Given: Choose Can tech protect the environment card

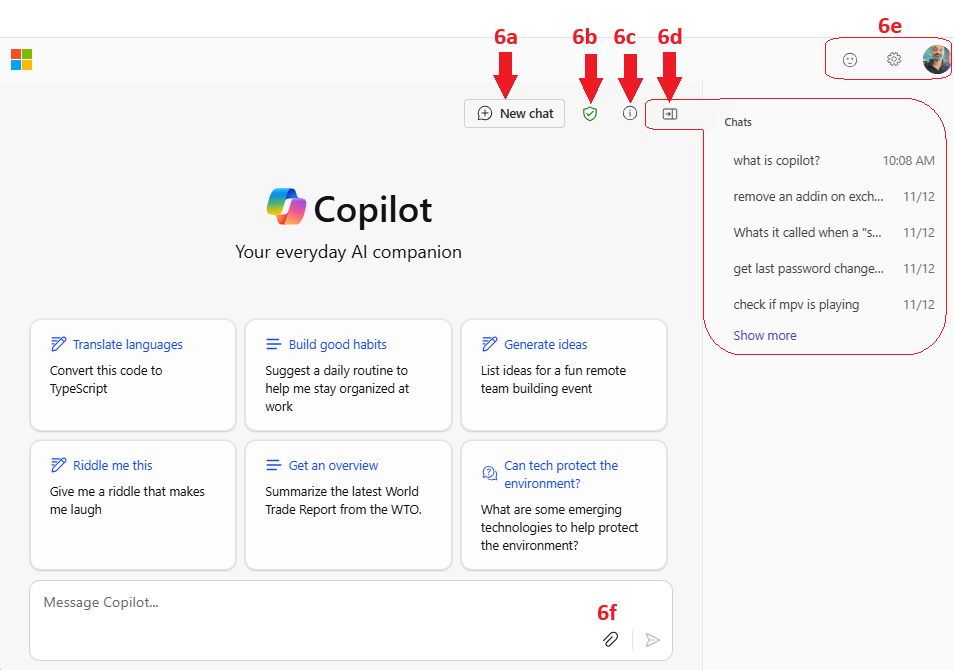Looking at the screenshot, I should pyautogui.click(x=563, y=505).
